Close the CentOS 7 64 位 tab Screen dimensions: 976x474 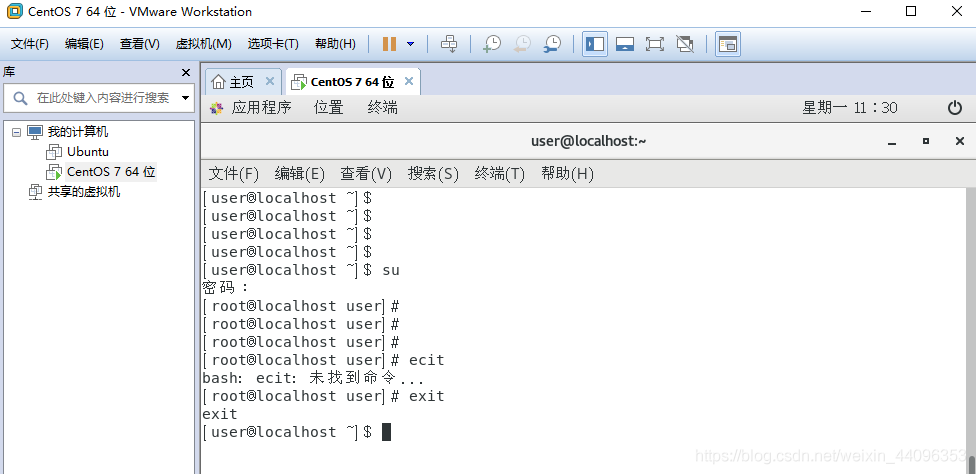tap(409, 81)
